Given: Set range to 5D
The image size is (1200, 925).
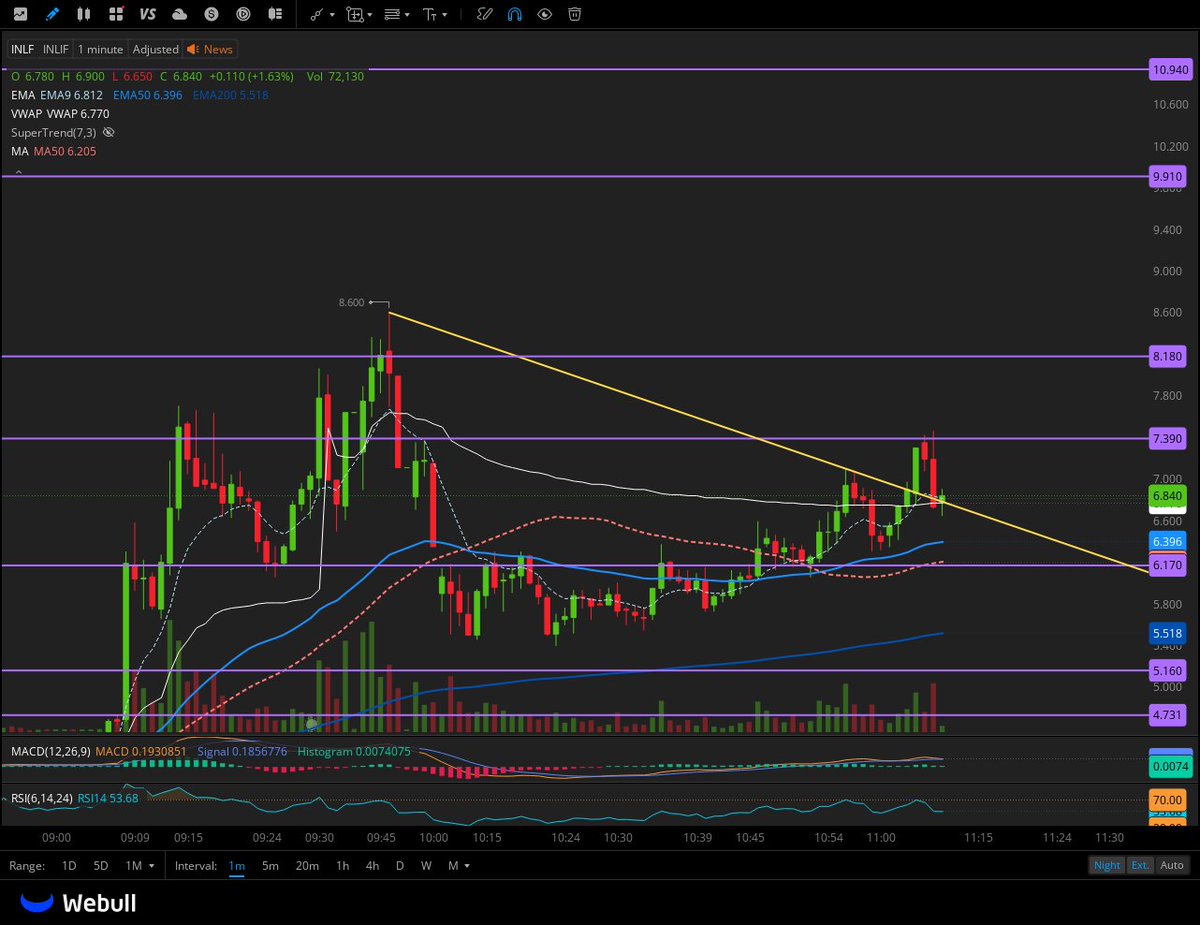Looking at the screenshot, I should [x=101, y=865].
